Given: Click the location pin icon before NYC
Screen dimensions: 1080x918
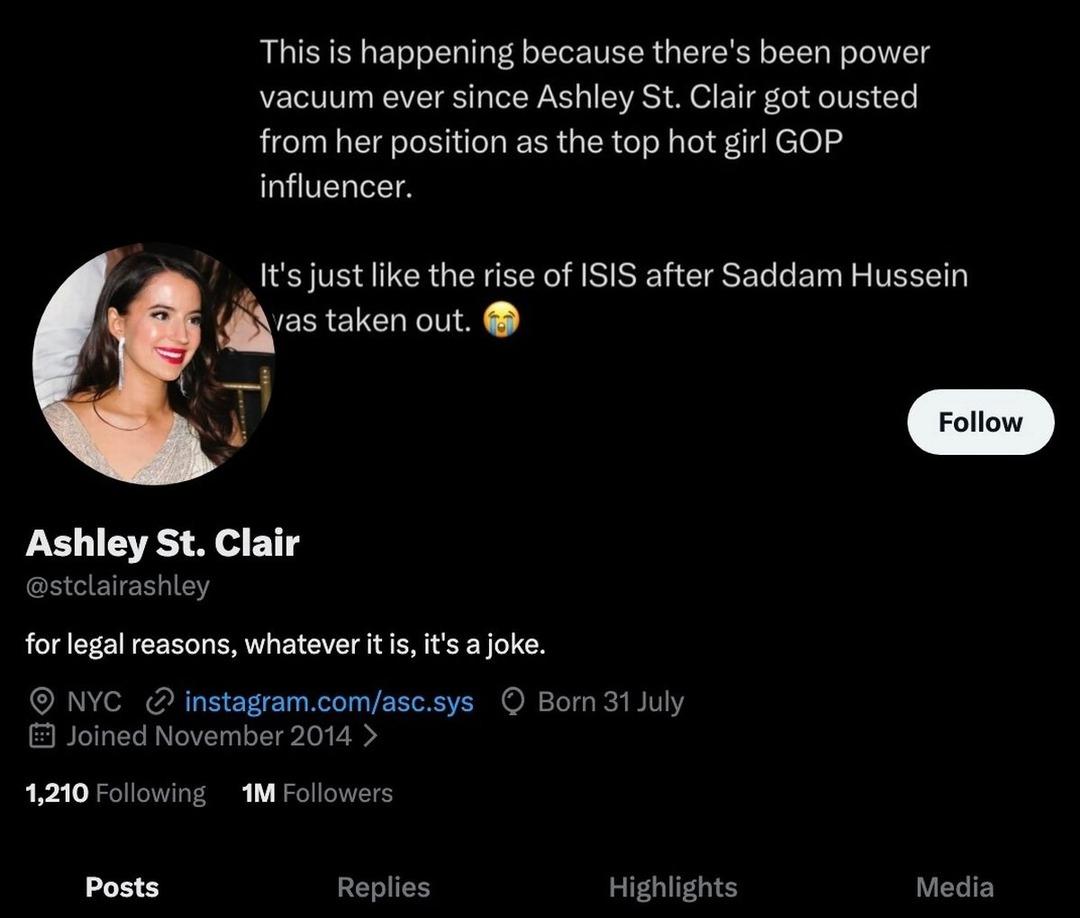Looking at the screenshot, I should coord(41,702).
